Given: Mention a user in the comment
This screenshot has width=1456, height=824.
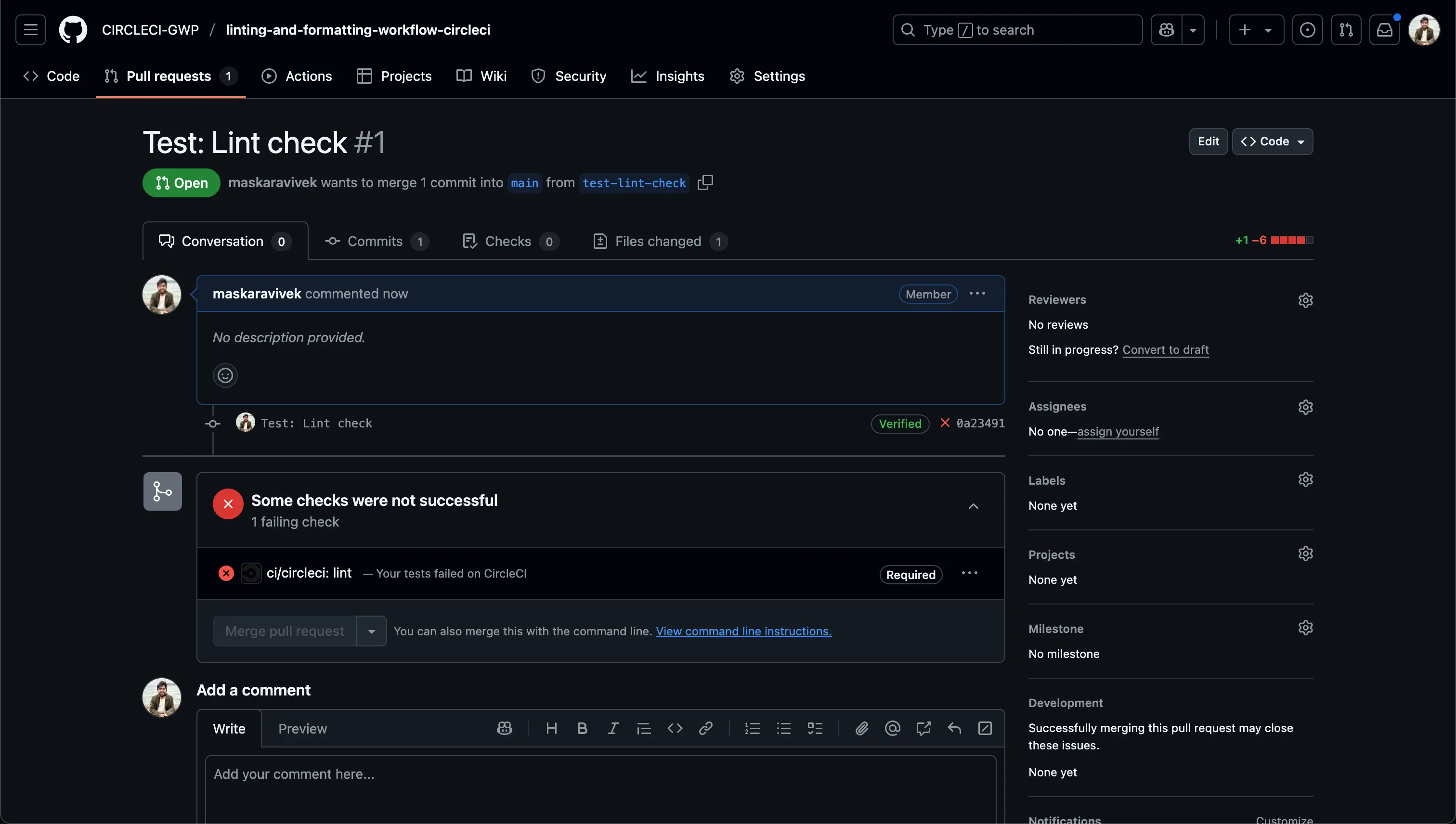Looking at the screenshot, I should pyautogui.click(x=892, y=728).
